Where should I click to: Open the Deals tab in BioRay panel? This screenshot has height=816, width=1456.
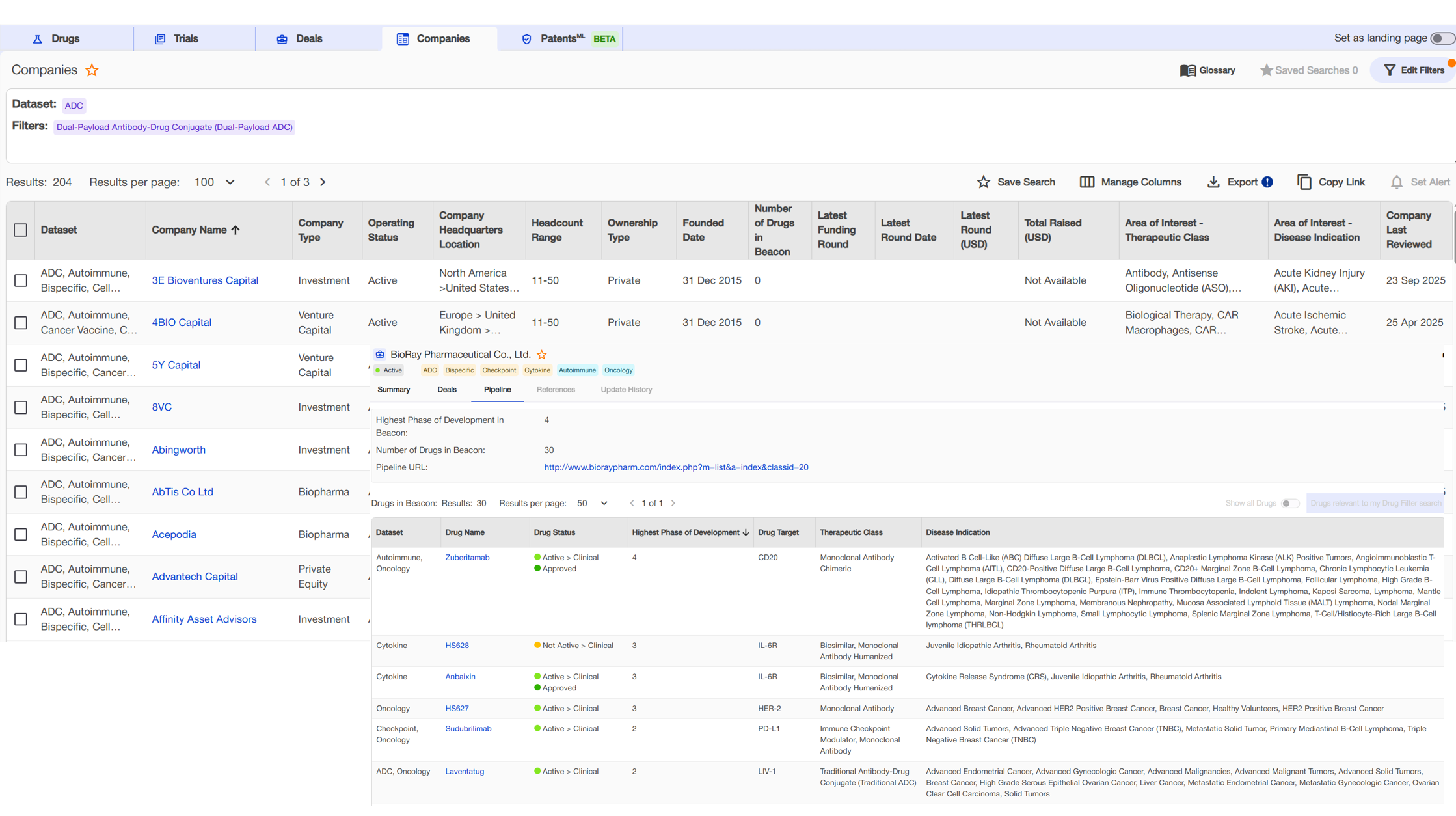(x=446, y=390)
